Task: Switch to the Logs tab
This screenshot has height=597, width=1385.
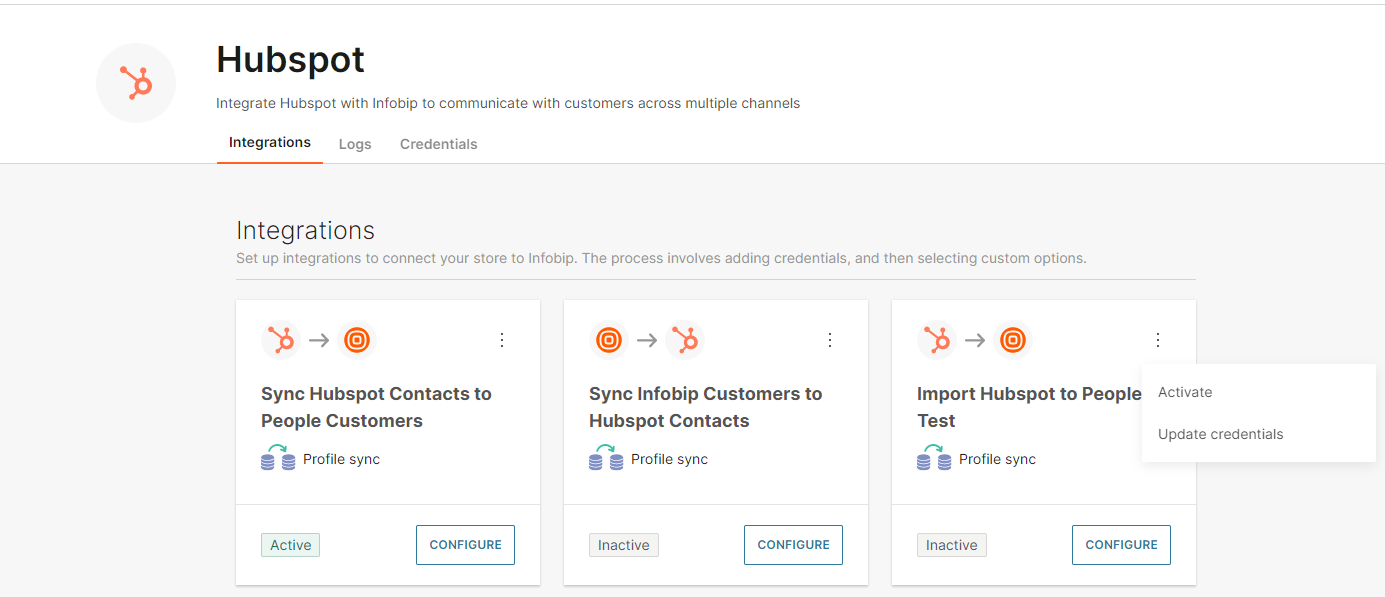Action: (355, 144)
